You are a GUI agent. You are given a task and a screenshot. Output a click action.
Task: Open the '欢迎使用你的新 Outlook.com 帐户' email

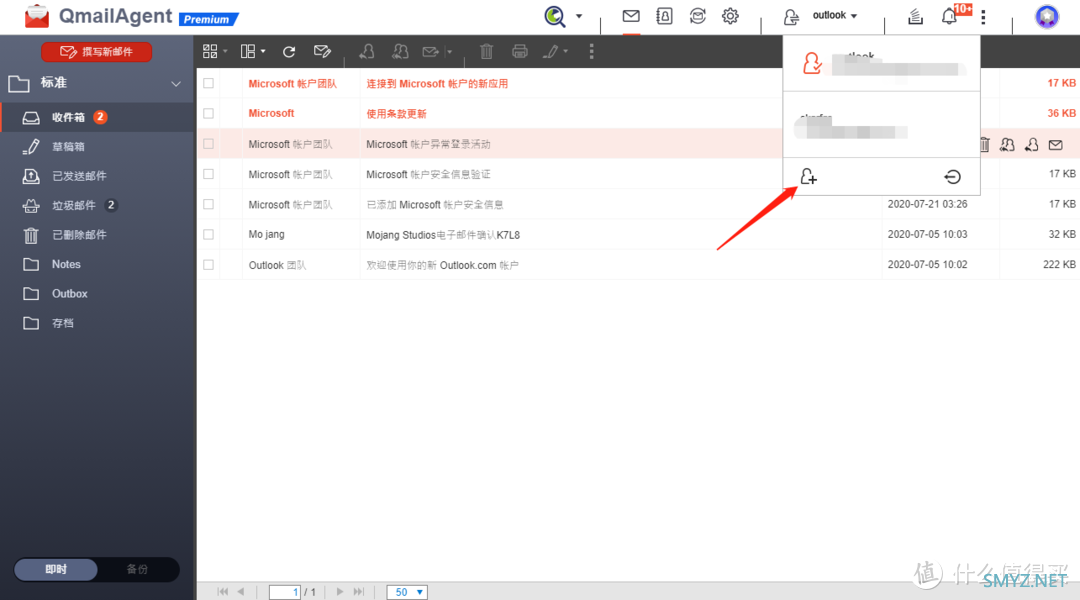pos(442,265)
